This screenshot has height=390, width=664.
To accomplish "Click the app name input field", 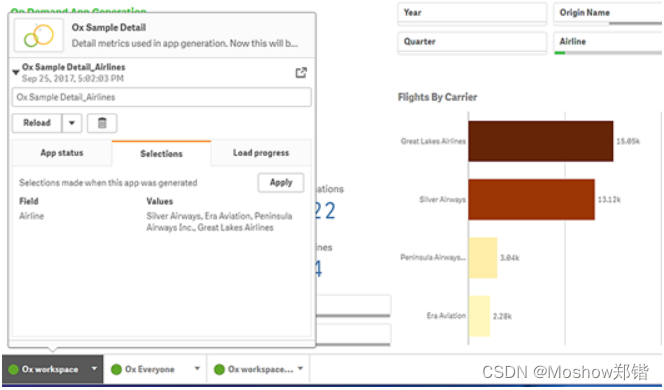I will [161, 97].
